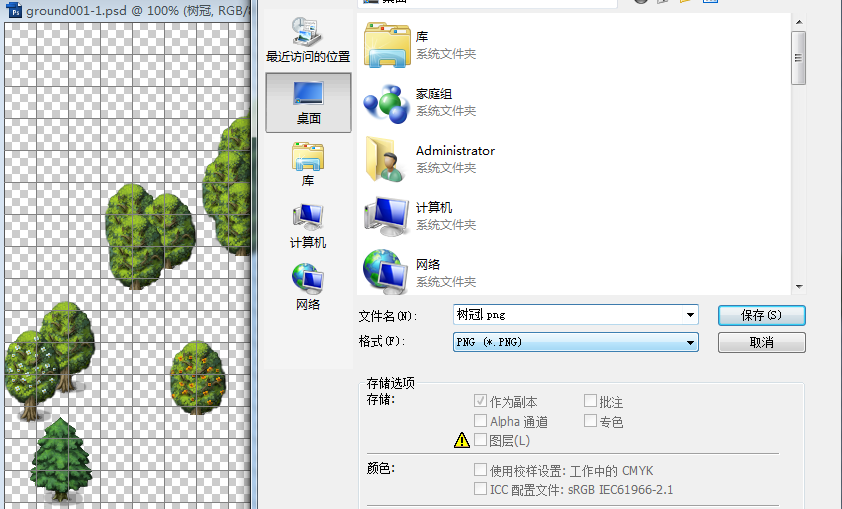
Task: Select the 计算机 icon in the file list
Action: (x=387, y=216)
